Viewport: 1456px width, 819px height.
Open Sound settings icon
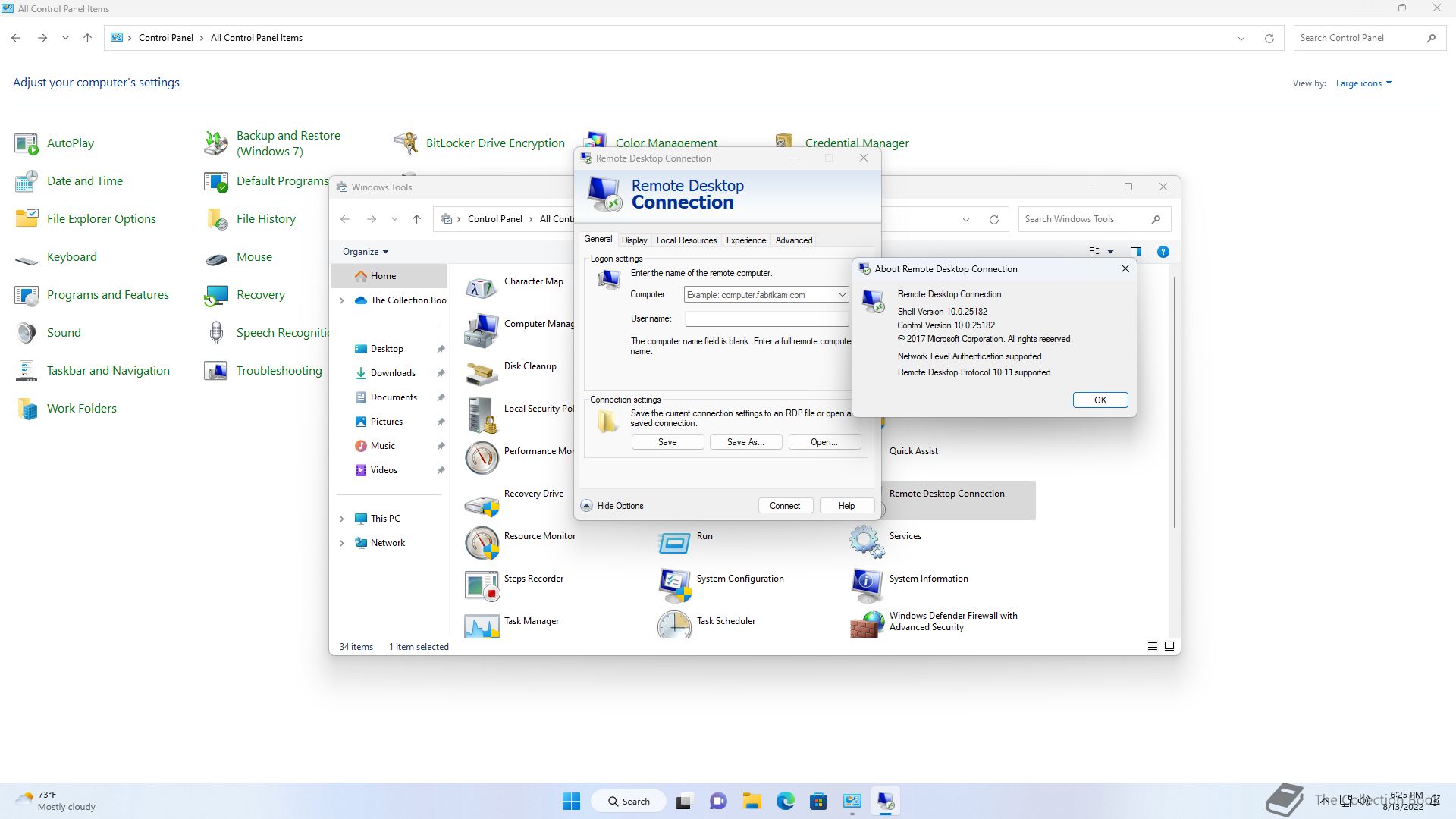coord(27,333)
